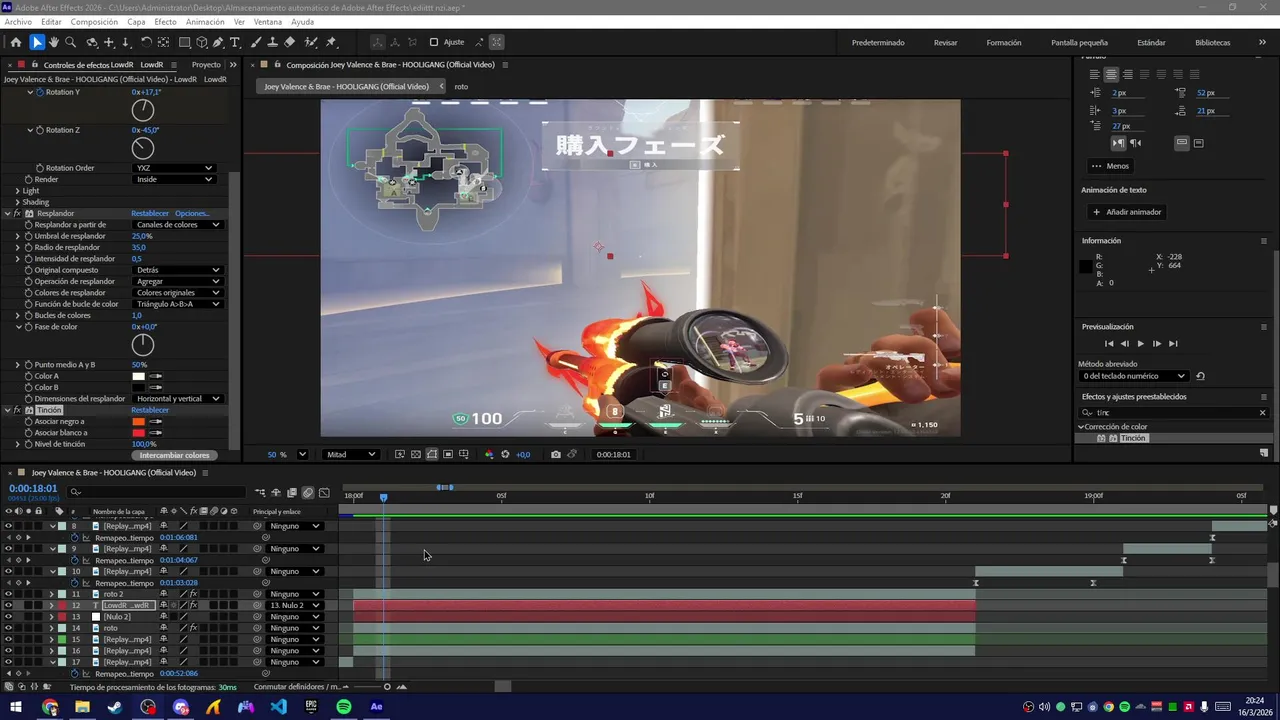The height and width of the screenshot is (720, 1280).
Task: Click Restablecer link for Tinción effect
Action: pos(150,410)
